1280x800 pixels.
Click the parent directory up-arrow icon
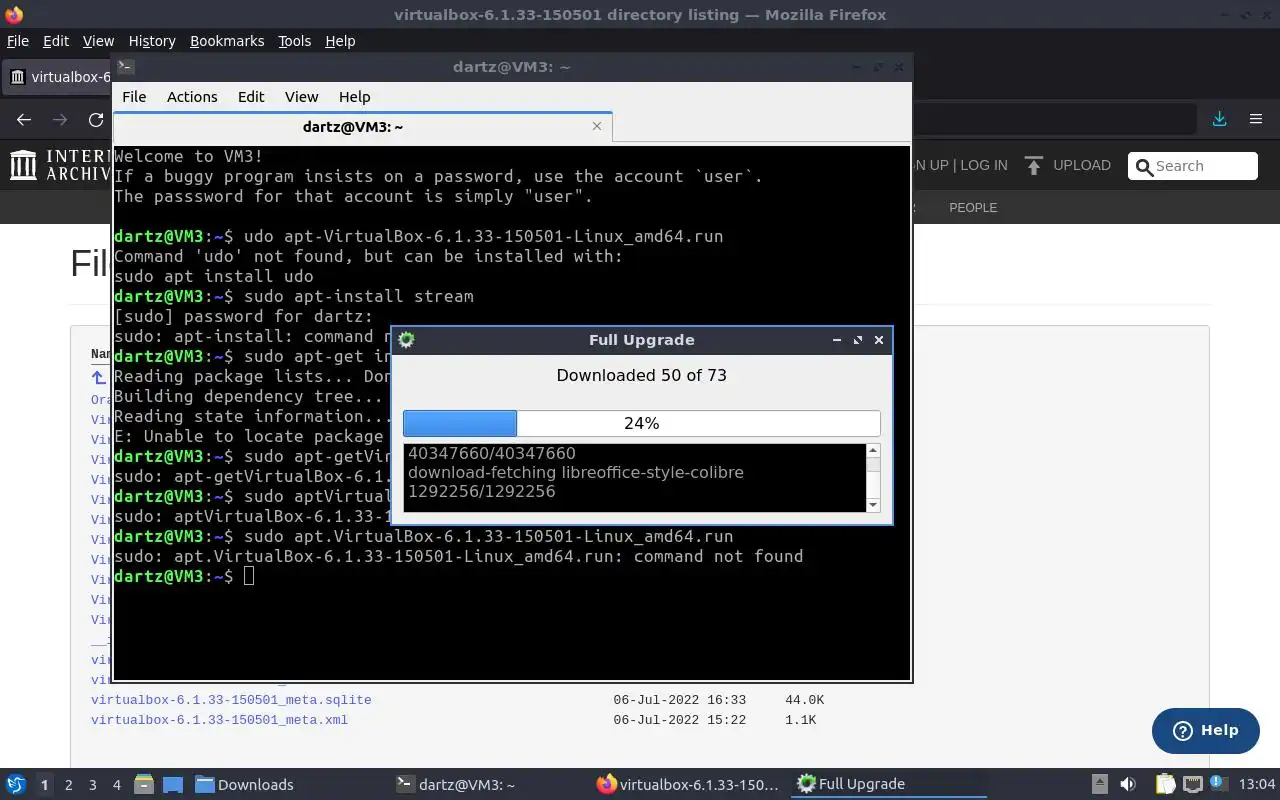click(98, 377)
